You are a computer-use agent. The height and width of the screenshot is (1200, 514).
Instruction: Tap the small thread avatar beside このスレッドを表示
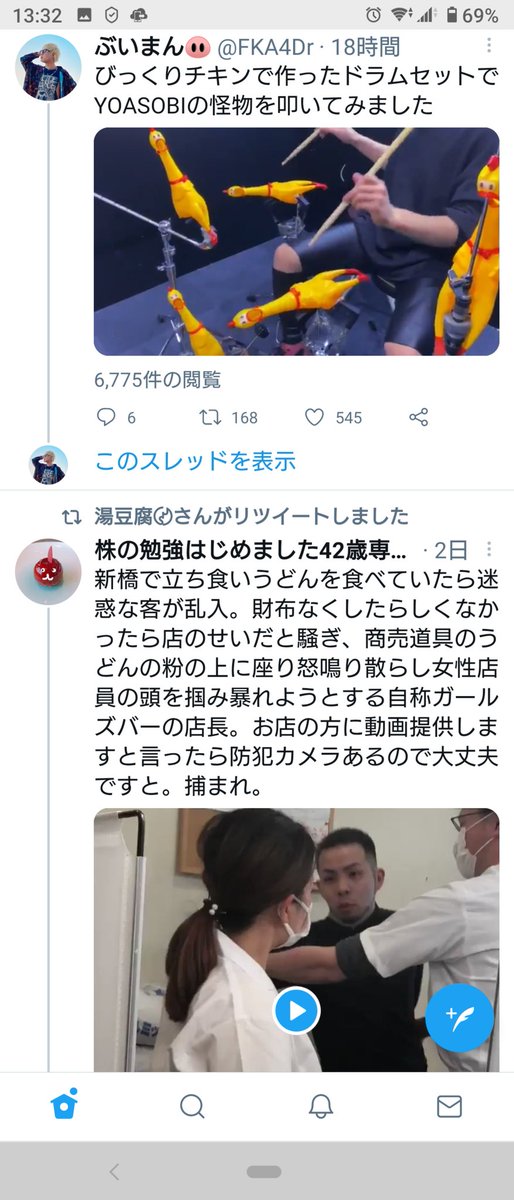pos(49,465)
